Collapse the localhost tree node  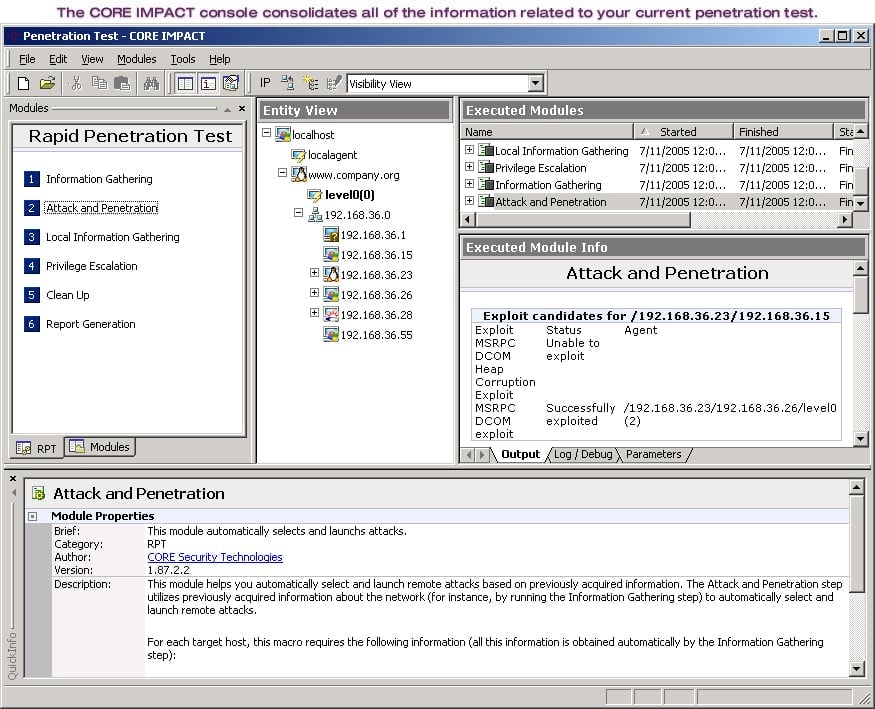point(266,133)
